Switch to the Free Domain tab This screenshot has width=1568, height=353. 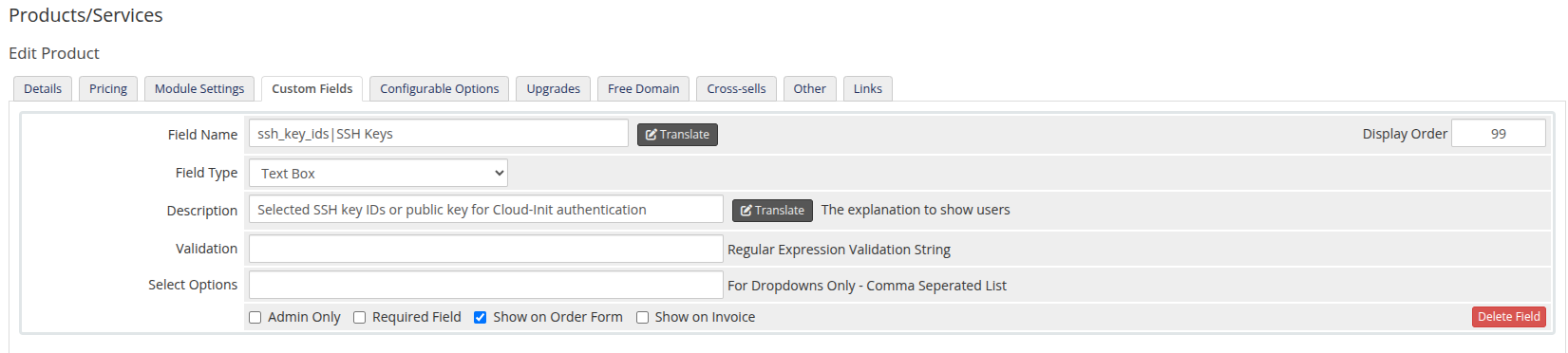click(x=643, y=88)
